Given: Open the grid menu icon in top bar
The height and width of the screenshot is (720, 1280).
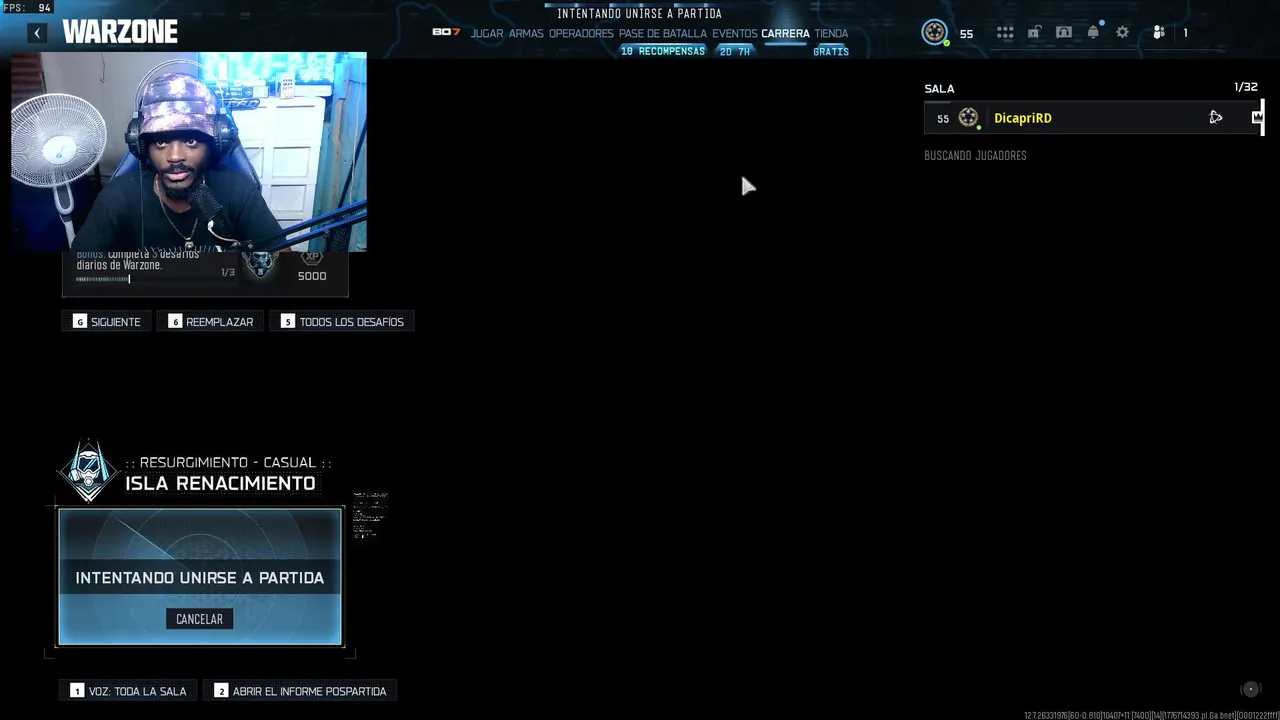Looking at the screenshot, I should pos(1005,33).
